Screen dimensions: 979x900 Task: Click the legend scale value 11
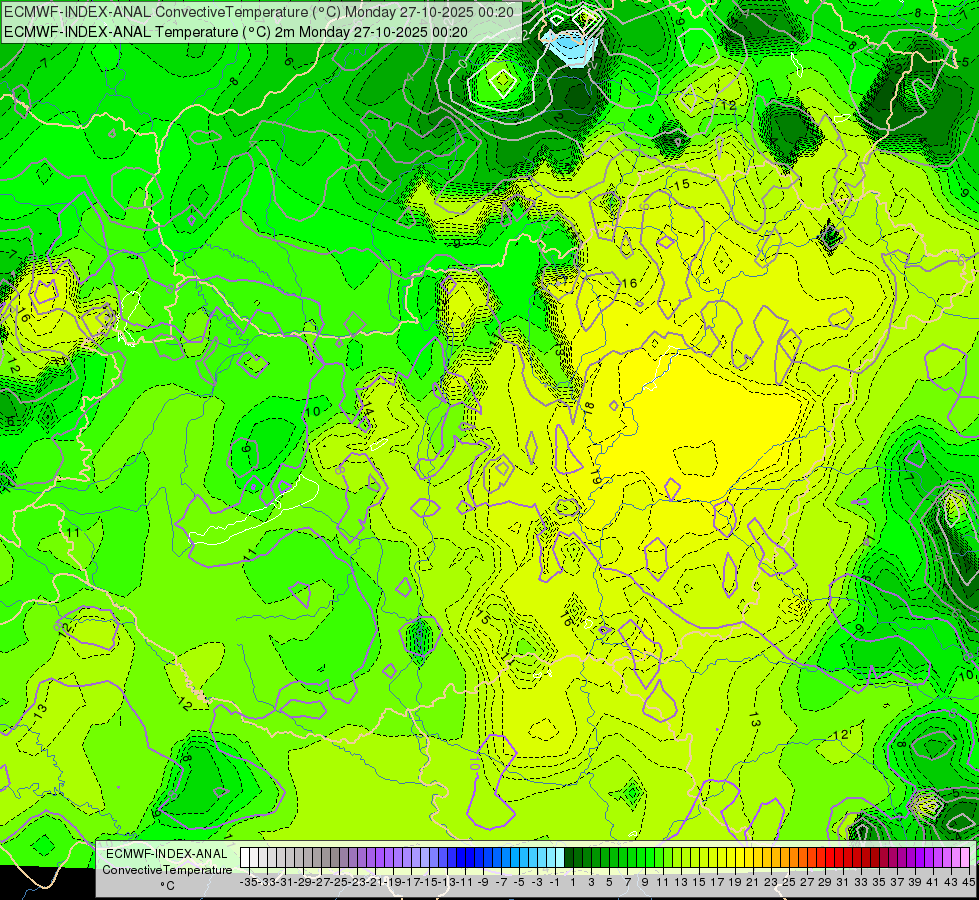click(662, 882)
